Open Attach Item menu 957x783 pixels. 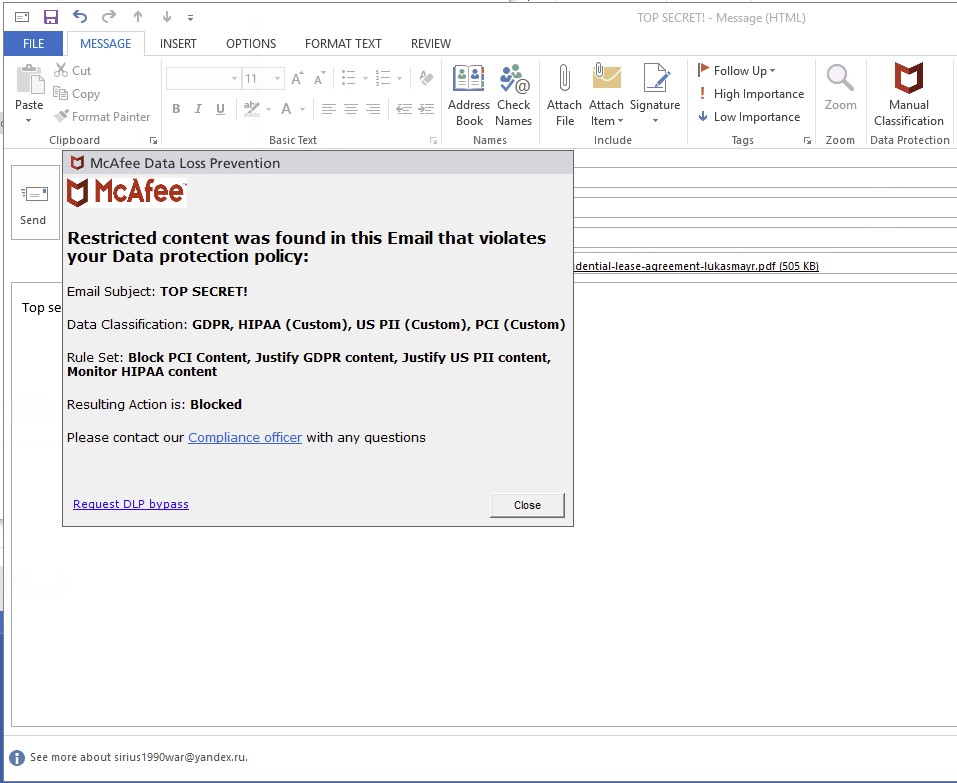click(606, 95)
